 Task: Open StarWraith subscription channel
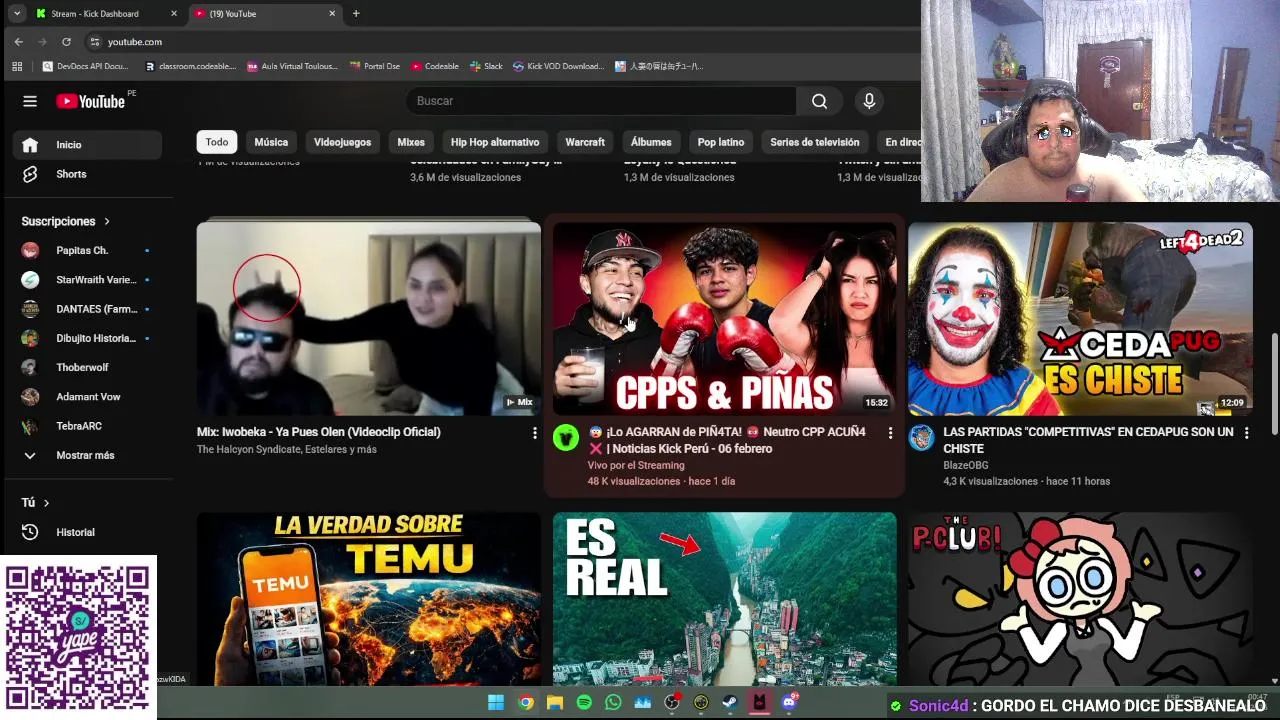(87, 280)
